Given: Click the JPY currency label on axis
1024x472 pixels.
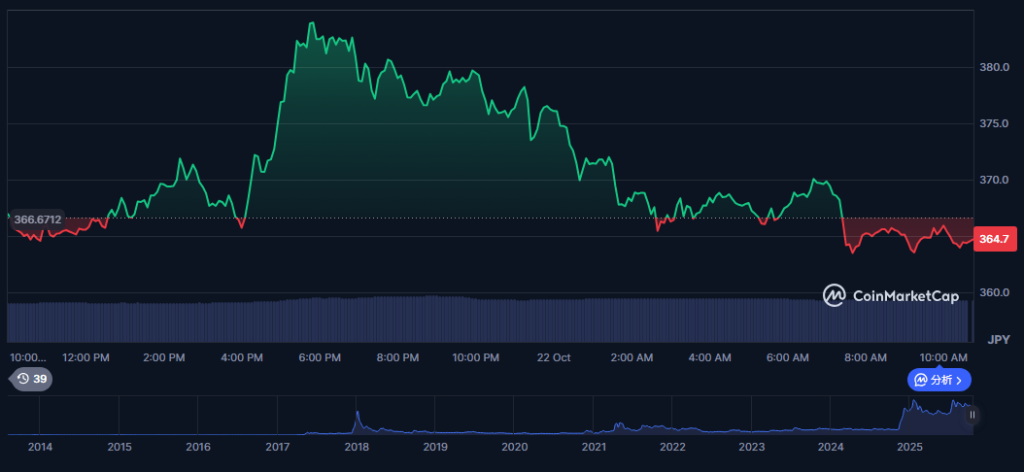Looking at the screenshot, I should pyautogui.click(x=997, y=341).
